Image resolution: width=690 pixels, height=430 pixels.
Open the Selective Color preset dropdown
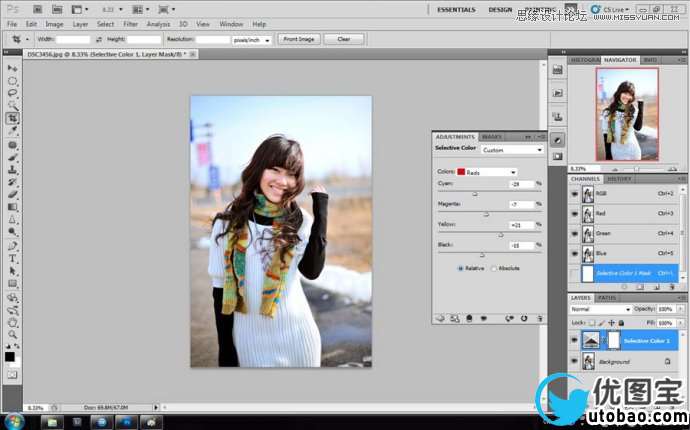pos(512,150)
